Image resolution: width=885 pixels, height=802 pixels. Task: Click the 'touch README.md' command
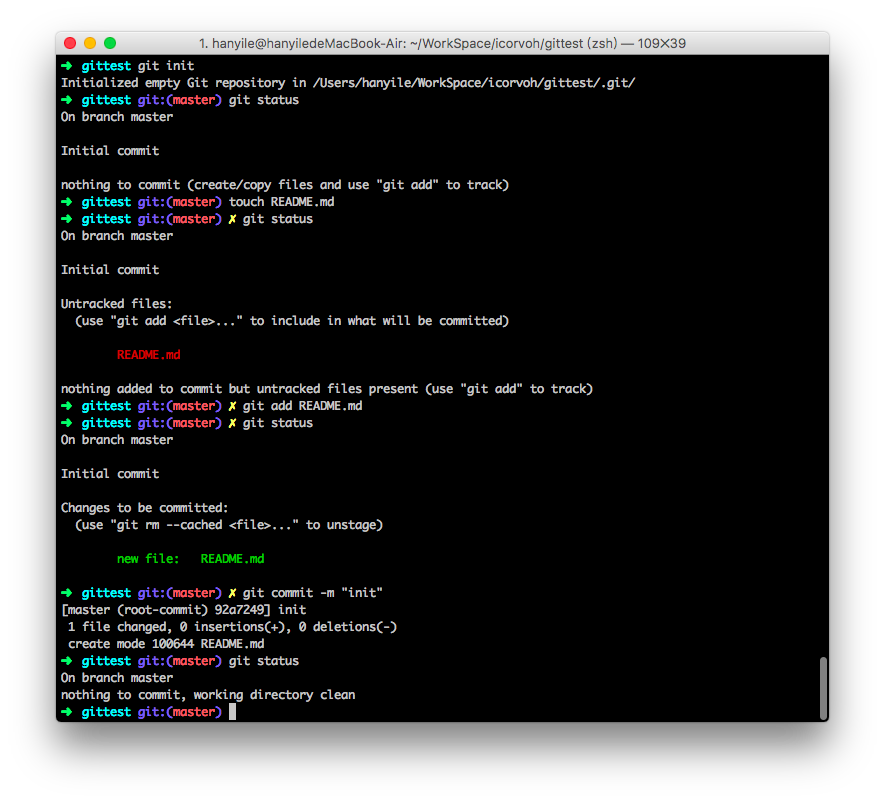282,202
